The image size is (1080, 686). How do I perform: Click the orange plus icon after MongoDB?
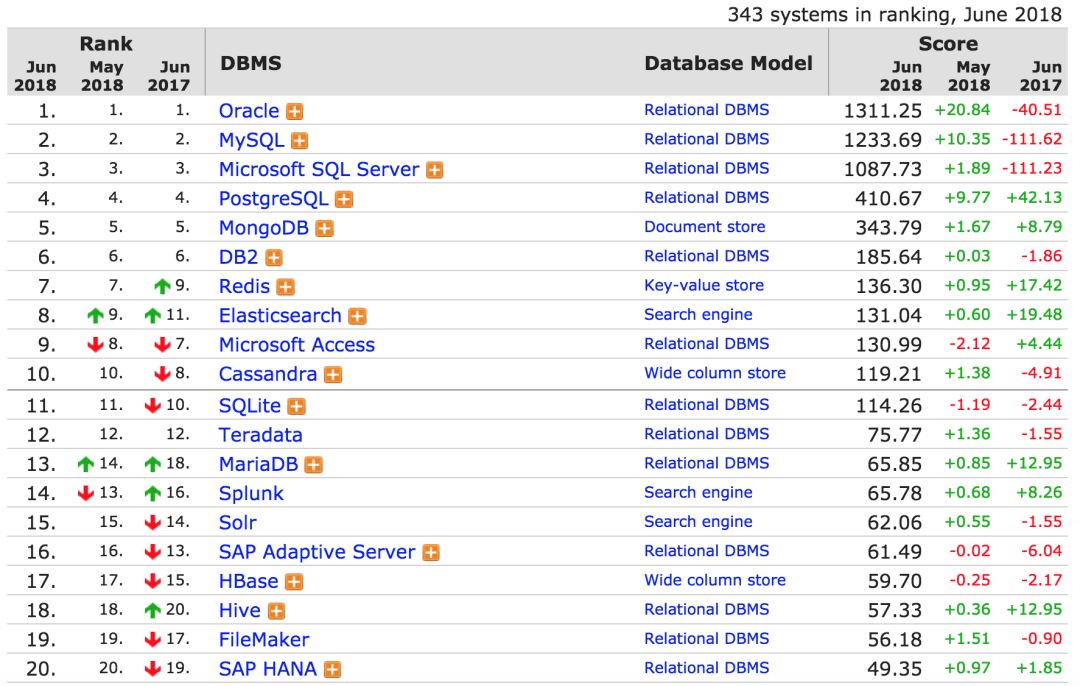(x=324, y=229)
